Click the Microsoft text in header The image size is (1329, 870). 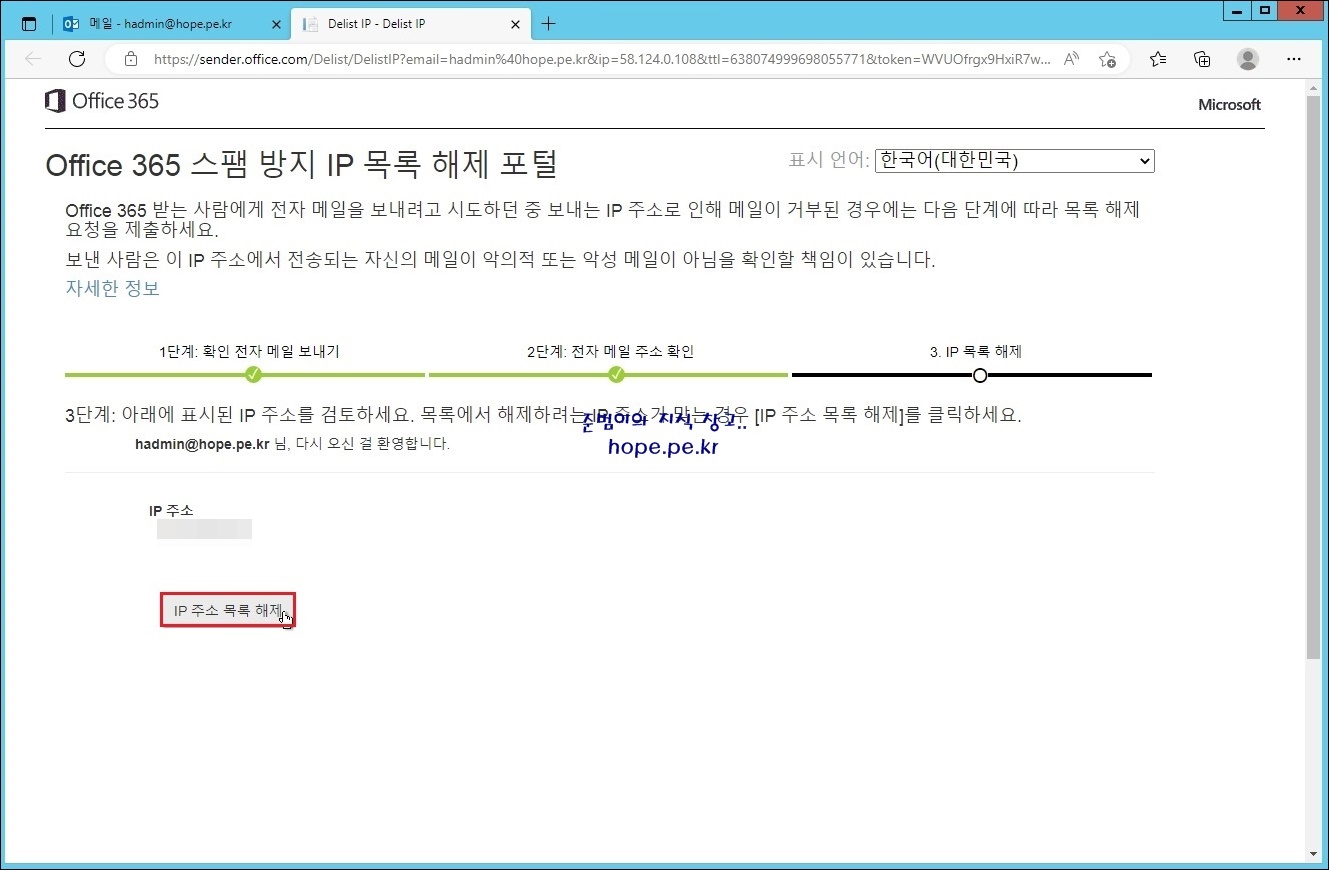coord(1229,104)
